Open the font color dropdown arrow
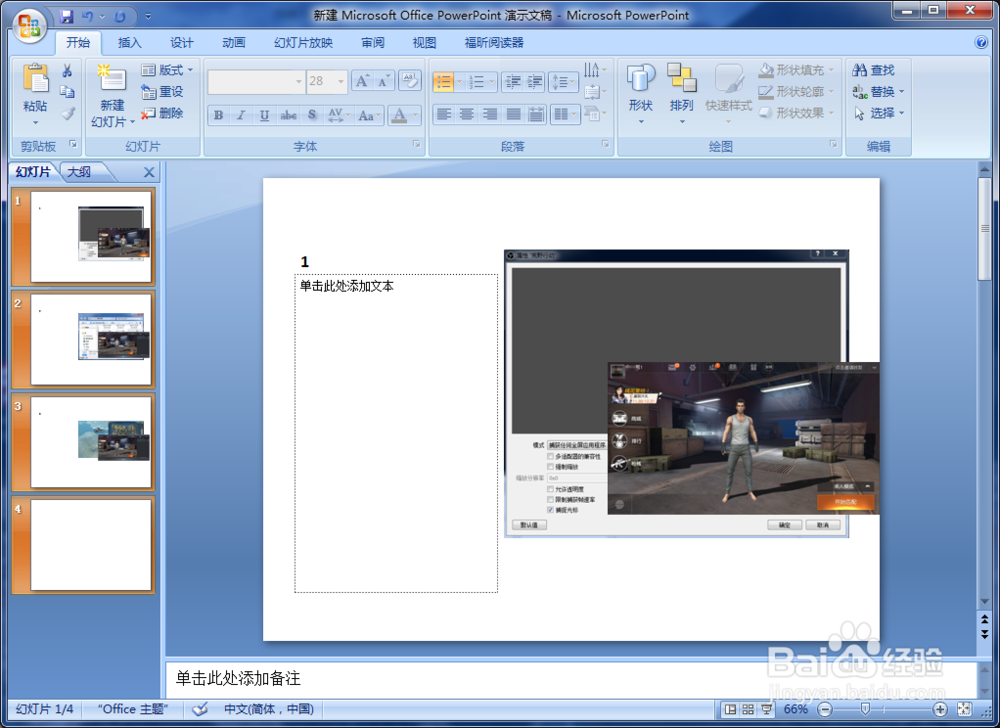Screen dimensions: 1000x728 (416, 115)
